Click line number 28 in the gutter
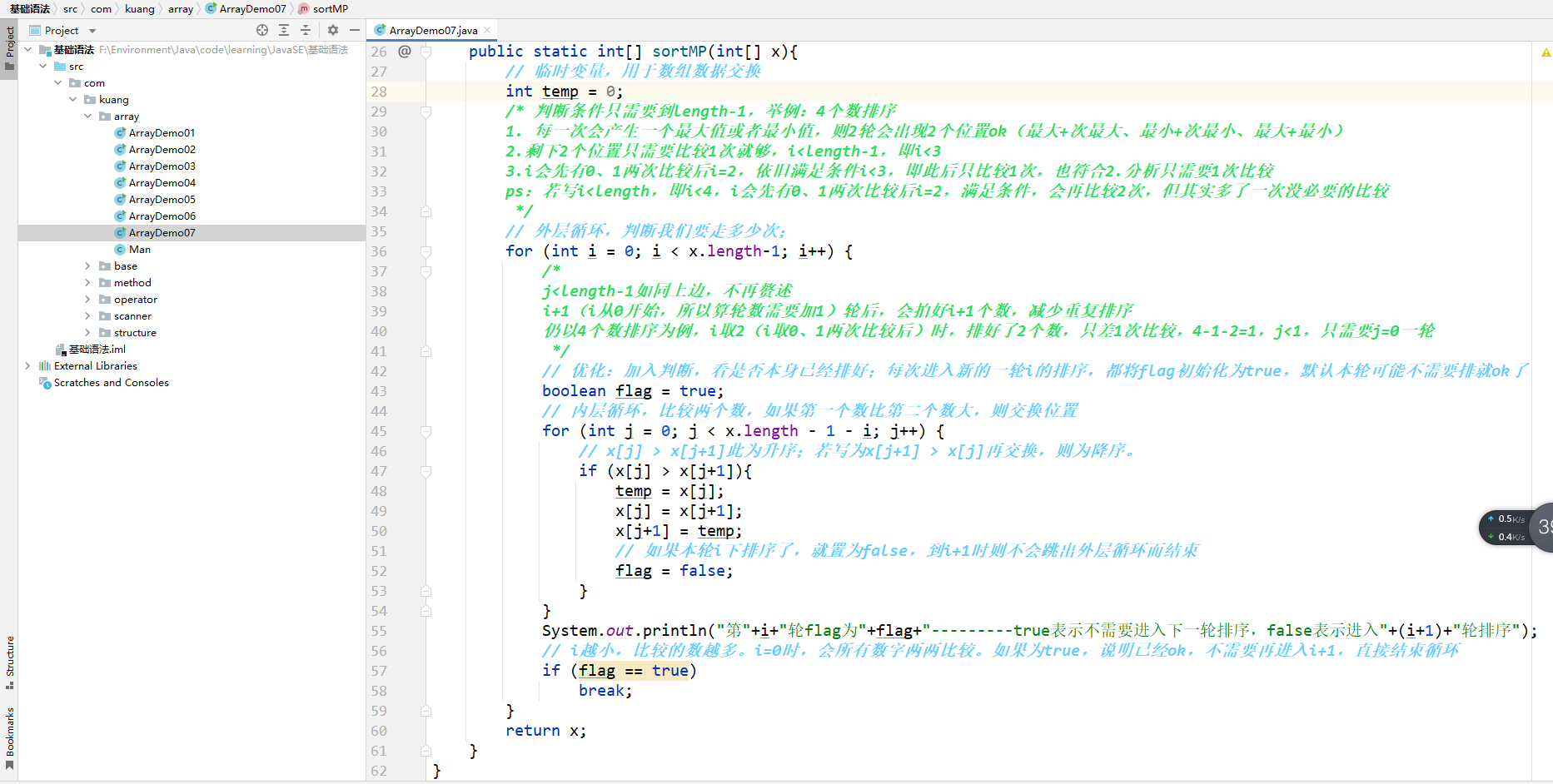 click(x=379, y=92)
